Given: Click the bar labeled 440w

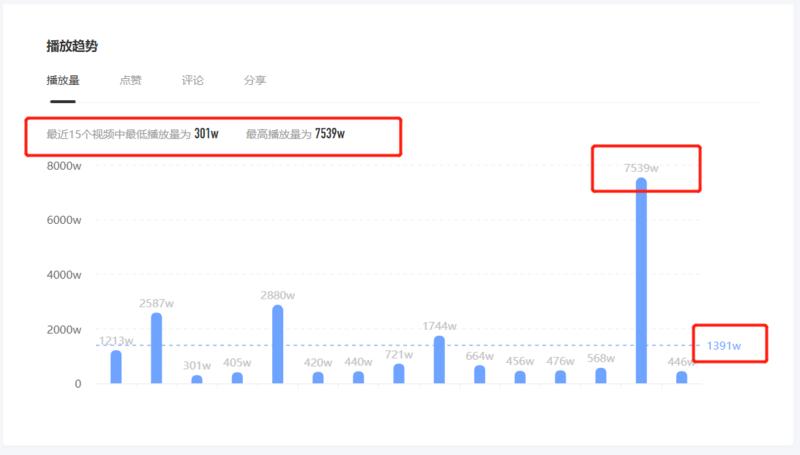Looking at the screenshot, I should (x=358, y=378).
